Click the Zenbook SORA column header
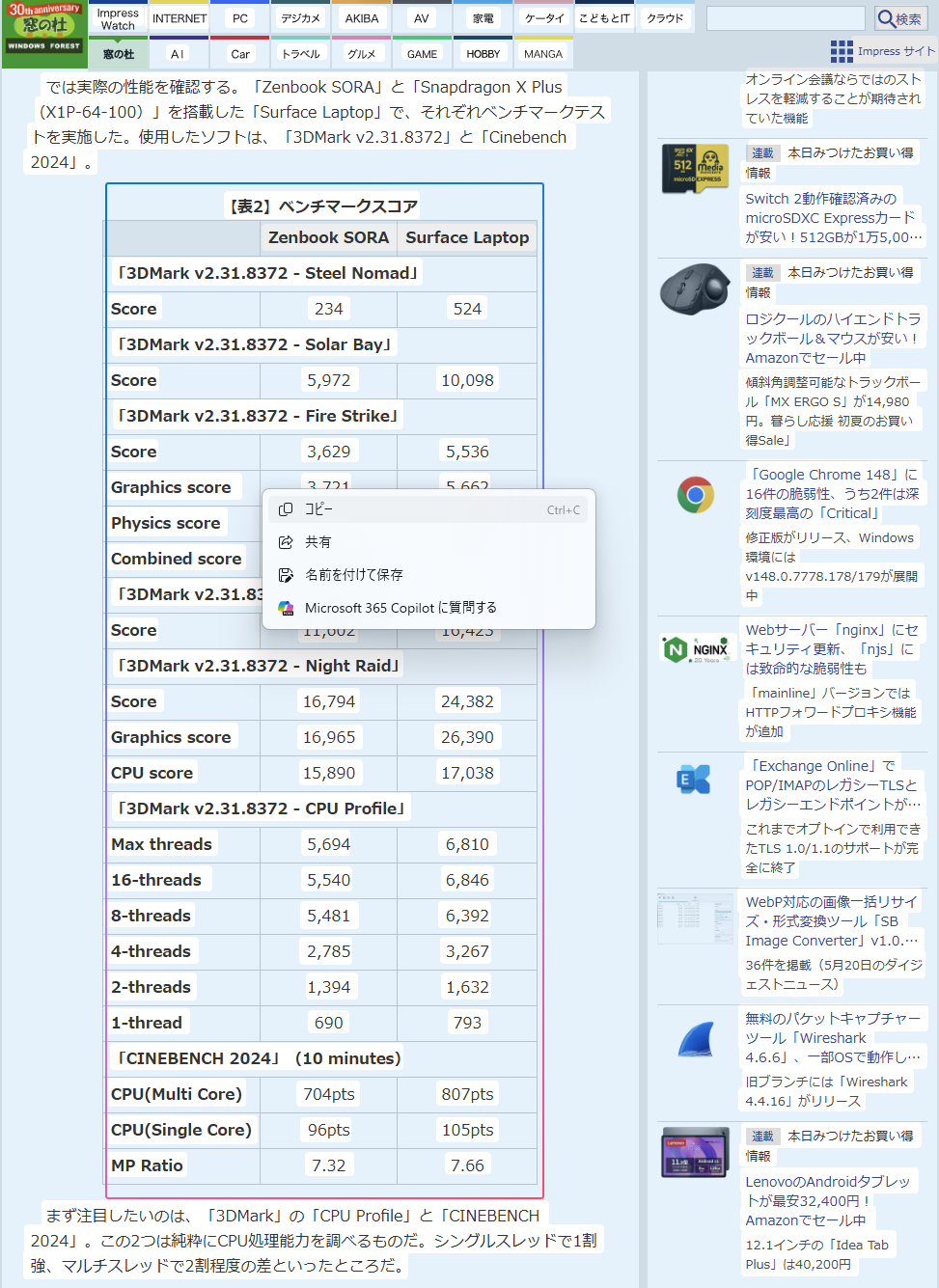The height and width of the screenshot is (1288, 939). 328,237
